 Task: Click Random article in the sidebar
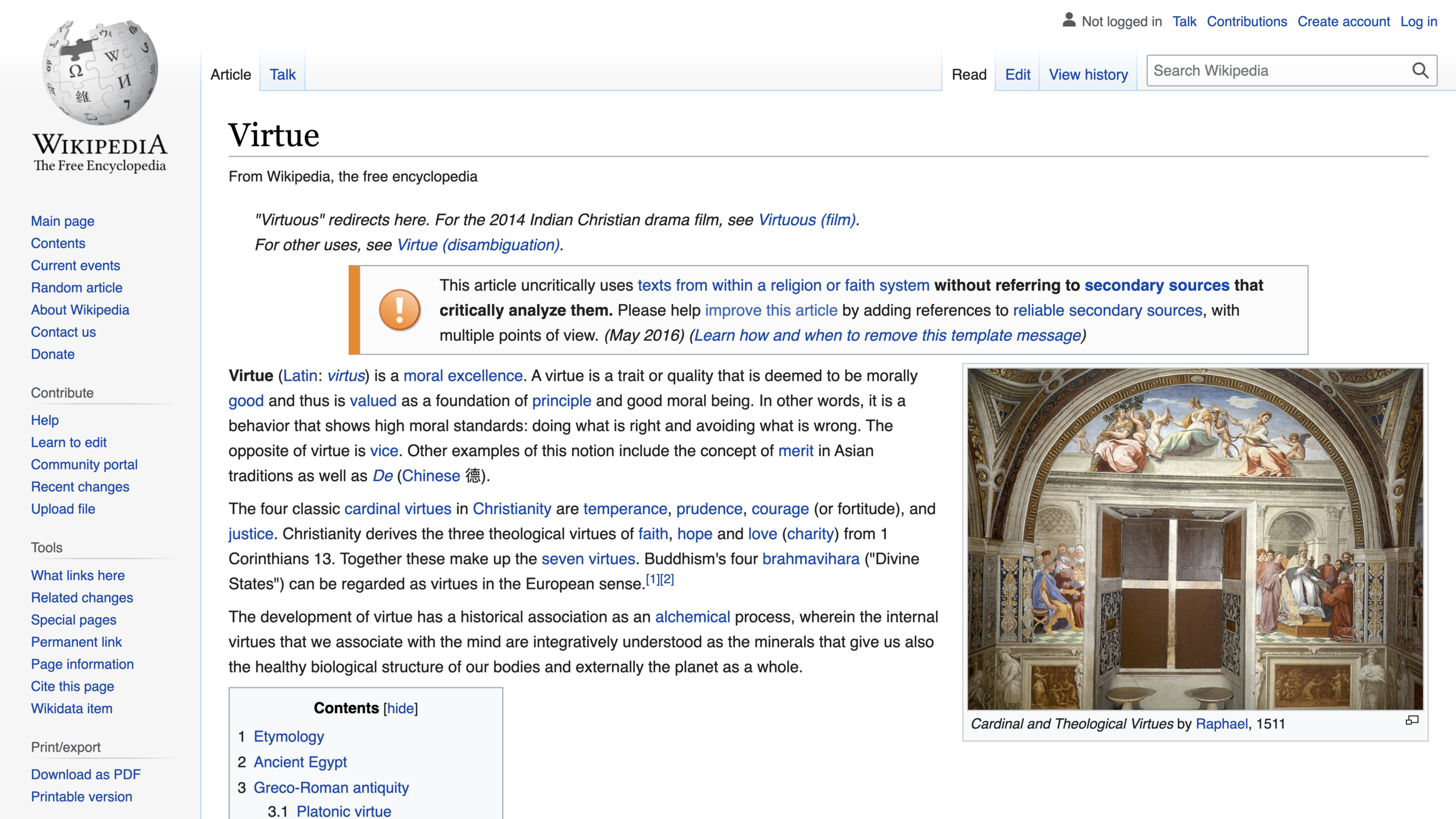click(77, 288)
